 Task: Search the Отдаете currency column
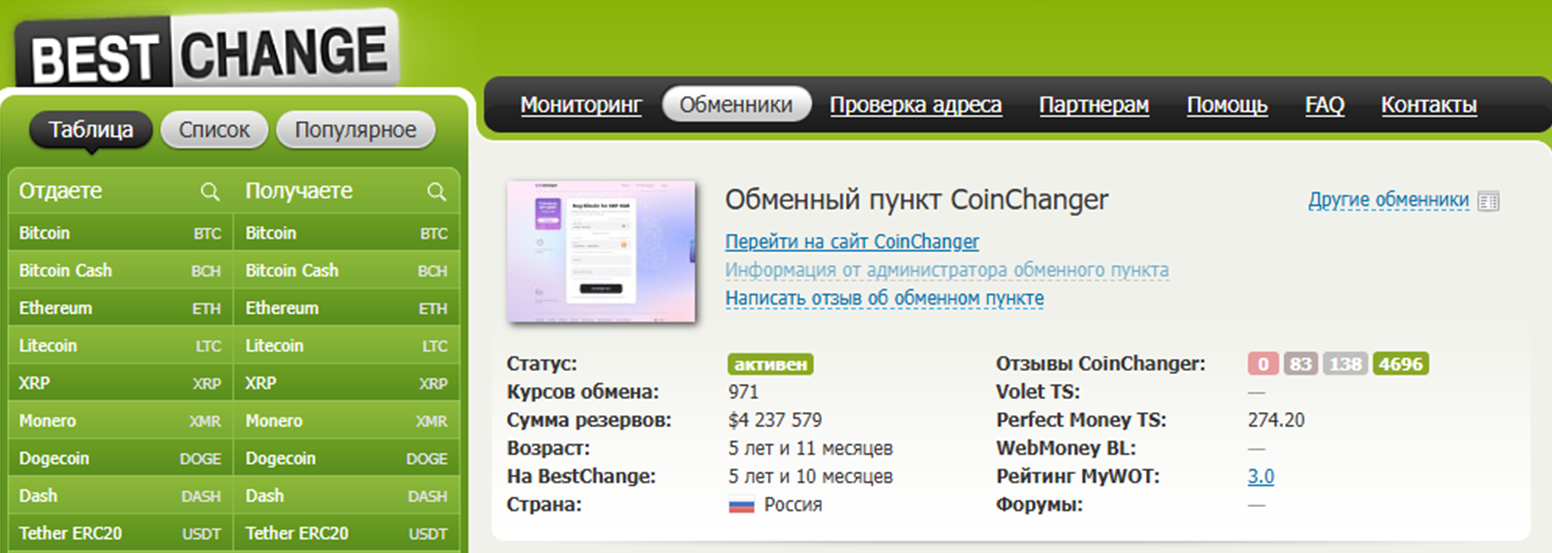click(209, 191)
